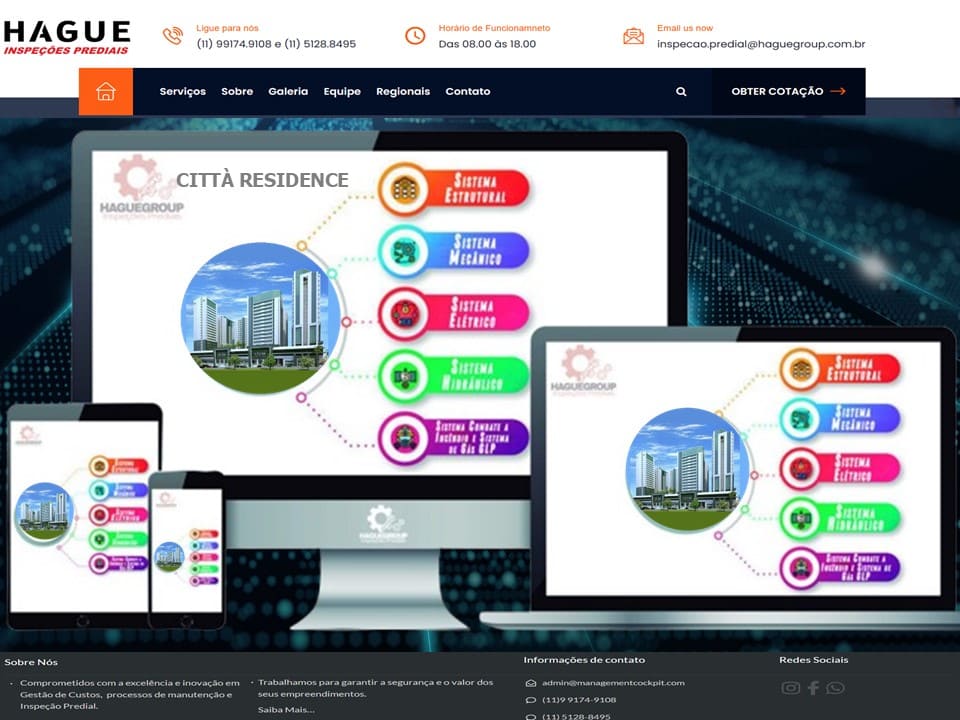This screenshot has width=960, height=720.
Task: Click the Ligue para nós label
Action: pyautogui.click(x=227, y=28)
